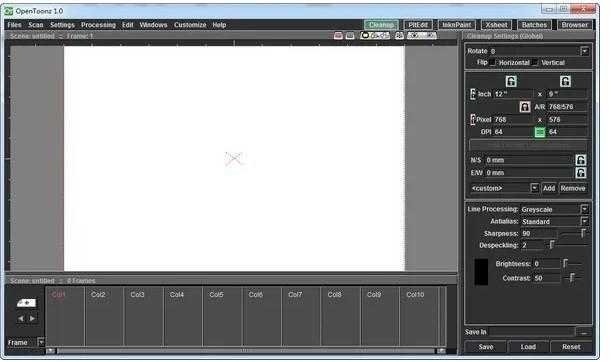Image resolution: width=611 pixels, height=362 pixels.
Task: Click the N/S field showing 0 mm
Action: [x=529, y=160]
